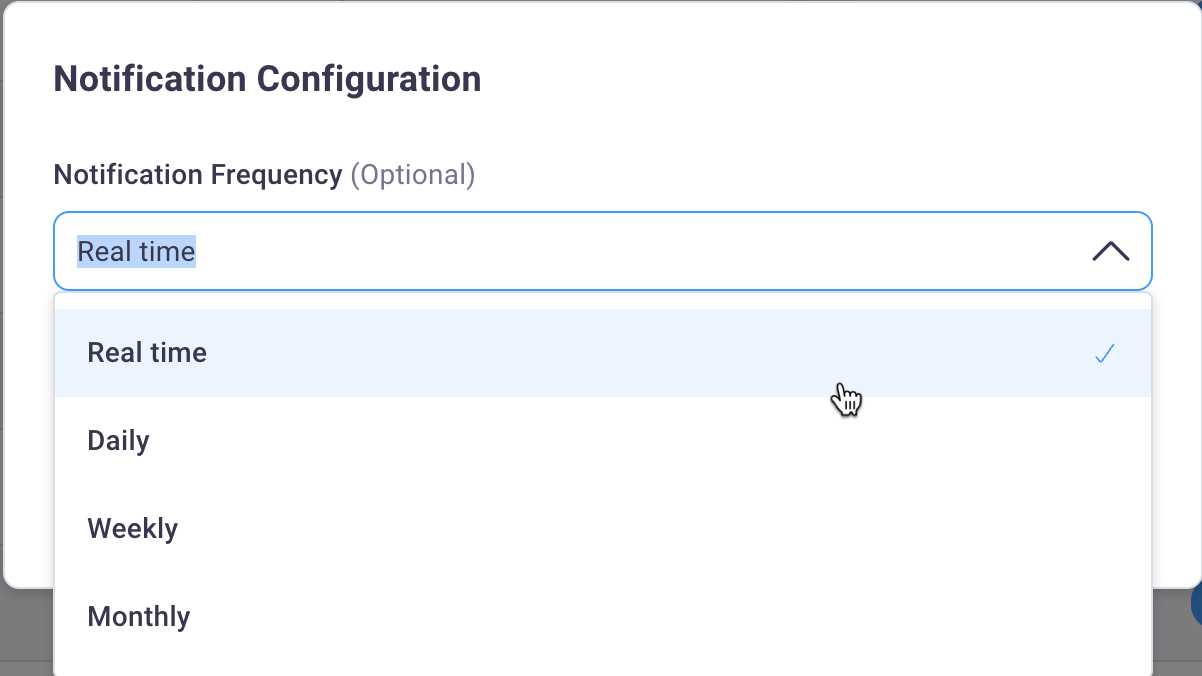Screen dimensions: 1202x676
Task: Collapse the Notification Frequency dropdown with the chevron
Action: 1110,252
